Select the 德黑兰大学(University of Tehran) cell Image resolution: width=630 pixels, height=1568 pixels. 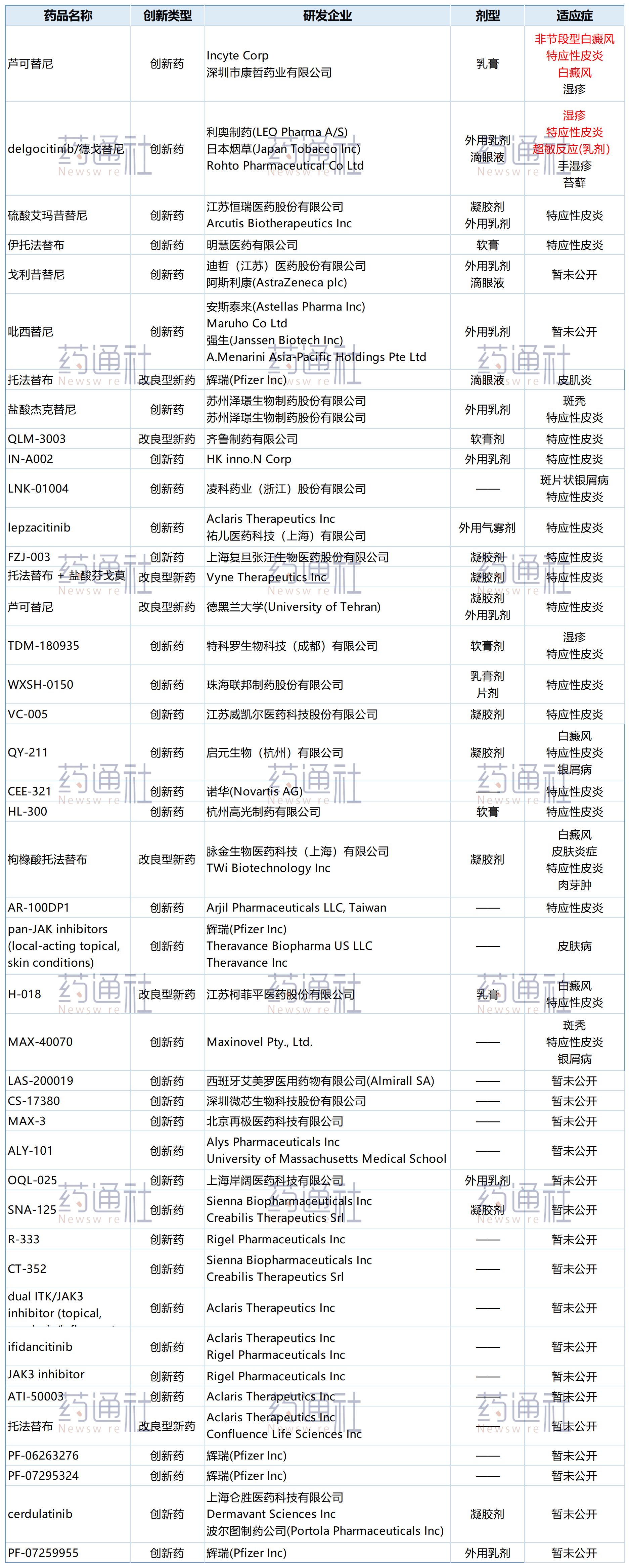coord(294,607)
